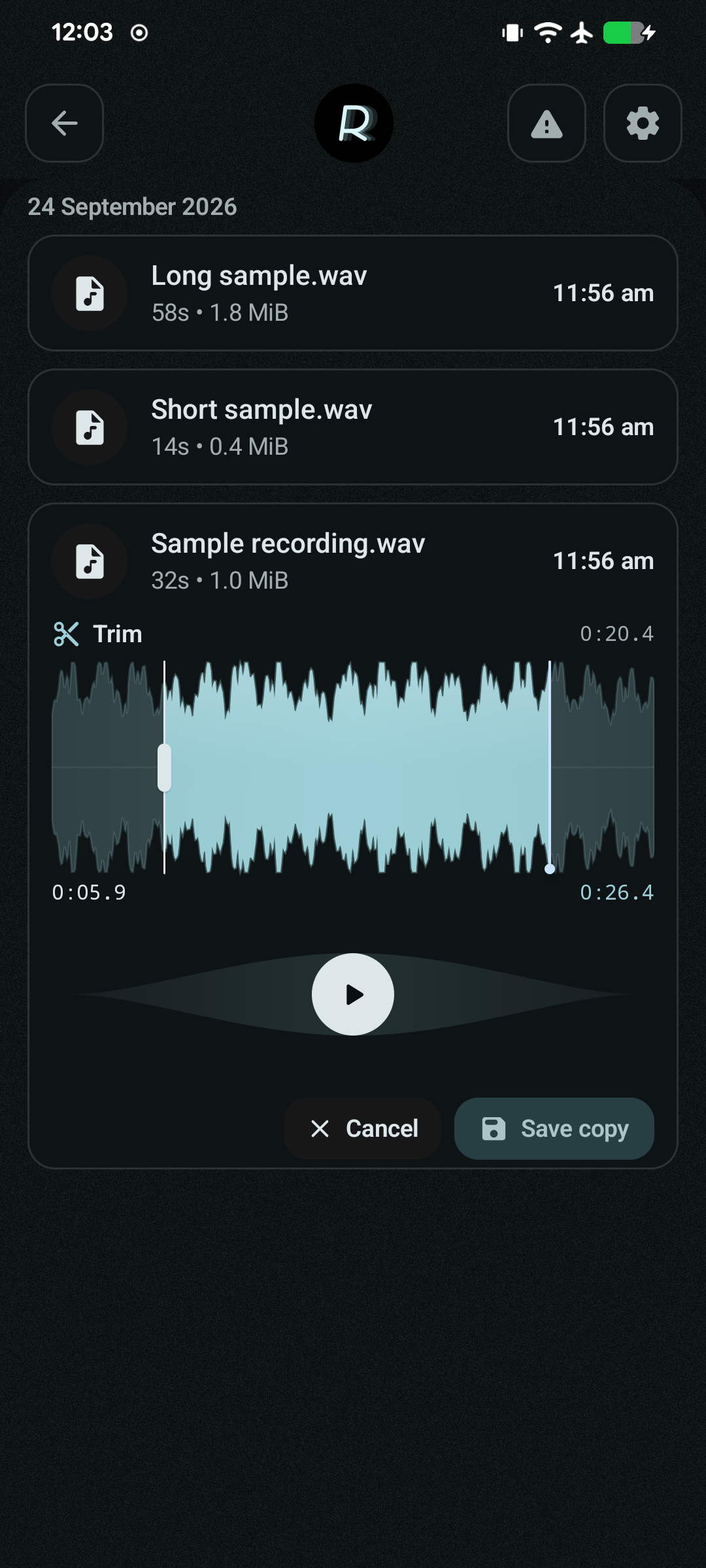
Task: Click 32s • 1.0 MiB details
Action: pos(220,581)
